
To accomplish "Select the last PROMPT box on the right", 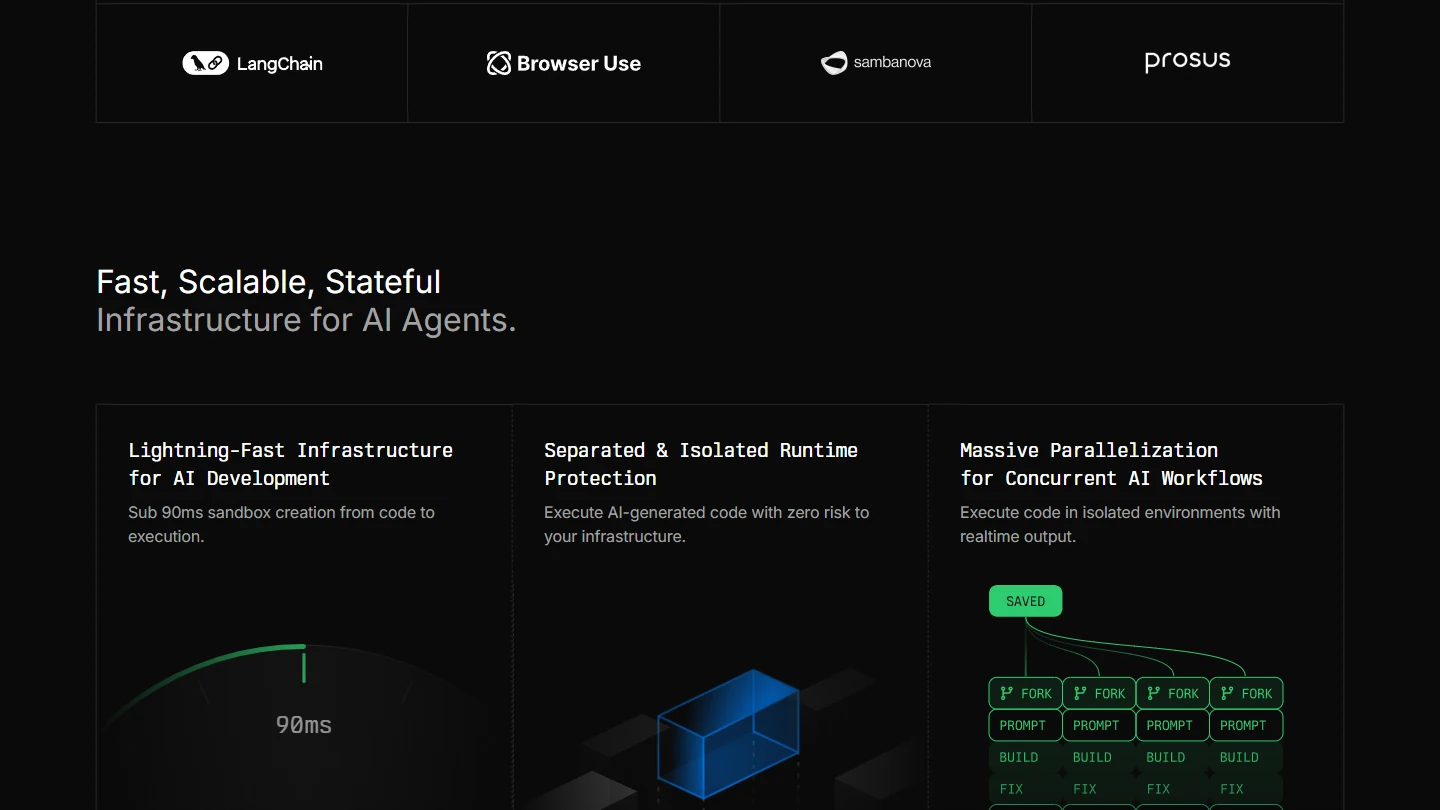I will tap(1245, 725).
